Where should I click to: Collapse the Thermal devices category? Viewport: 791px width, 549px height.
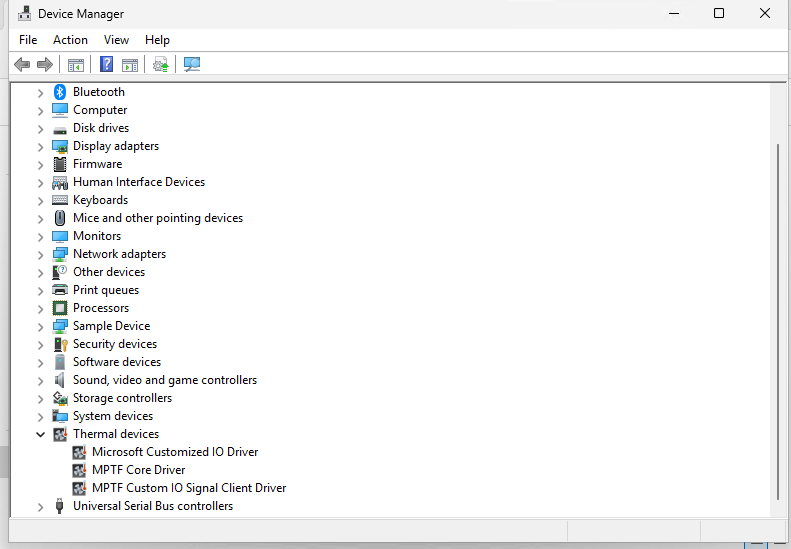pos(41,434)
